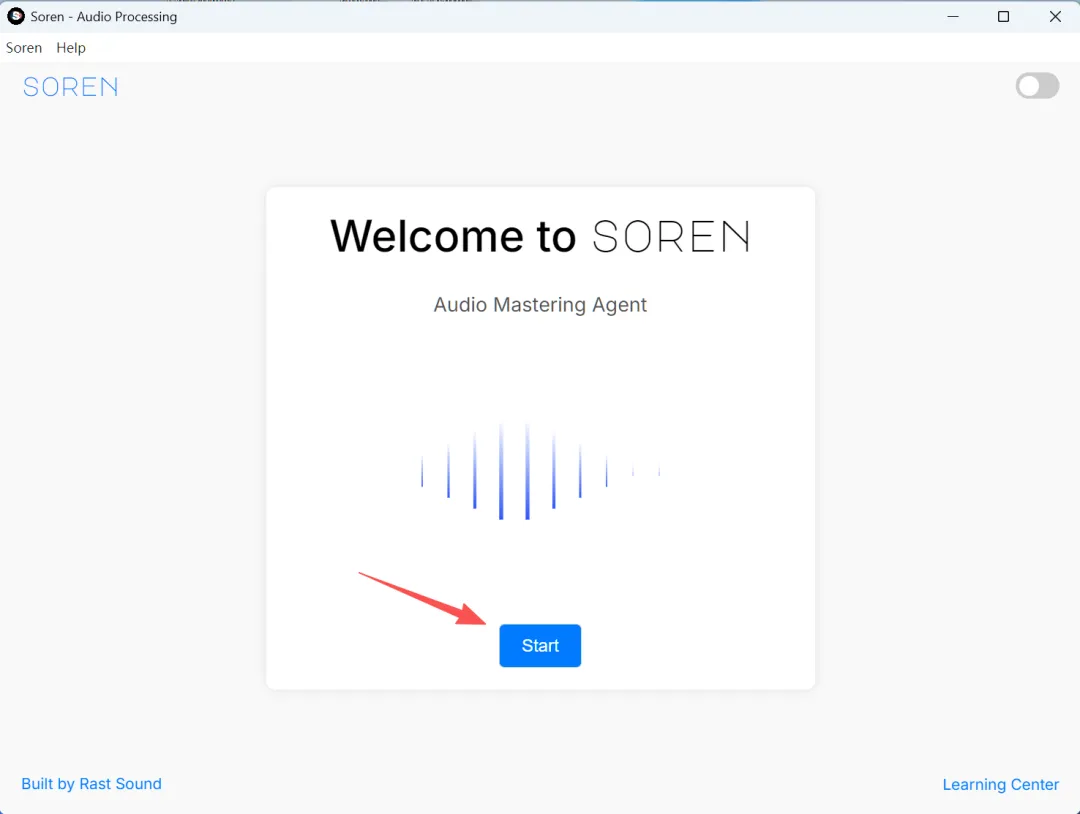Flip the toggle switch at top right
1080x814 pixels.
(1037, 86)
